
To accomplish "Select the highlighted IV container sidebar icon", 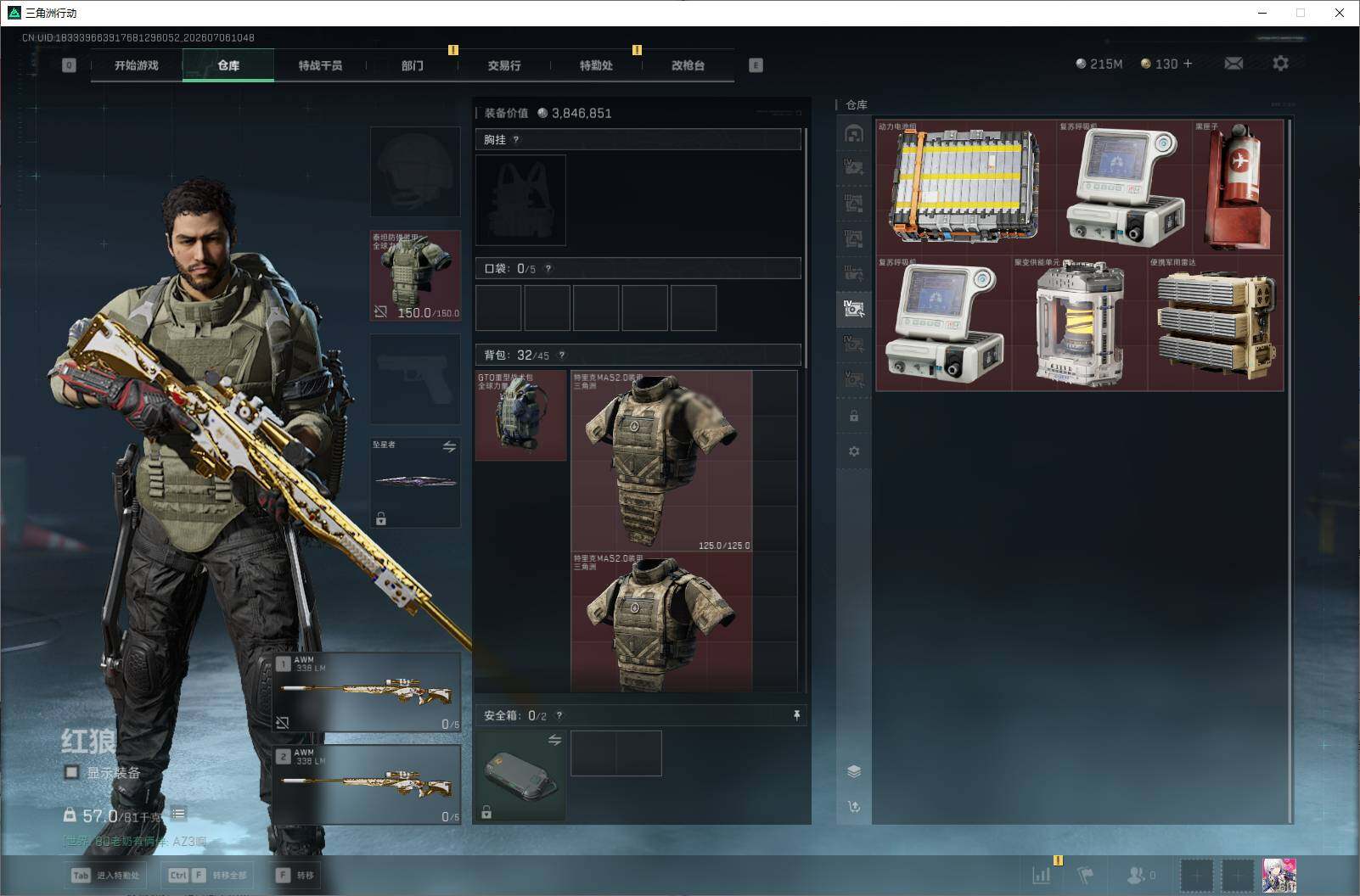I will pyautogui.click(x=854, y=309).
